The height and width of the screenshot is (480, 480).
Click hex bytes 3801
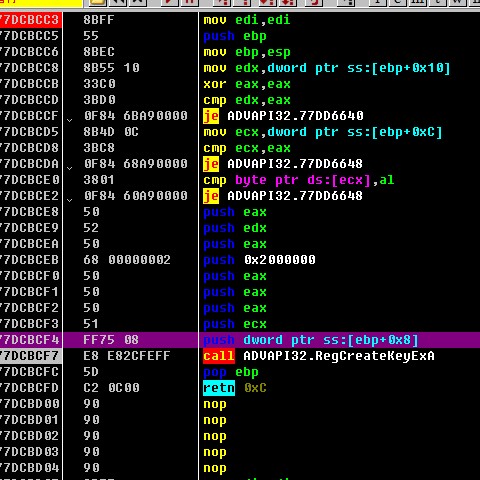pos(99,180)
